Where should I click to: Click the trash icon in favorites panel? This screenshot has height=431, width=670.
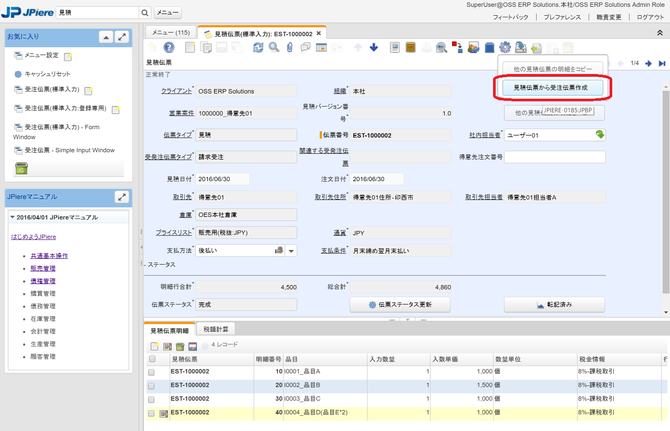tap(21, 168)
